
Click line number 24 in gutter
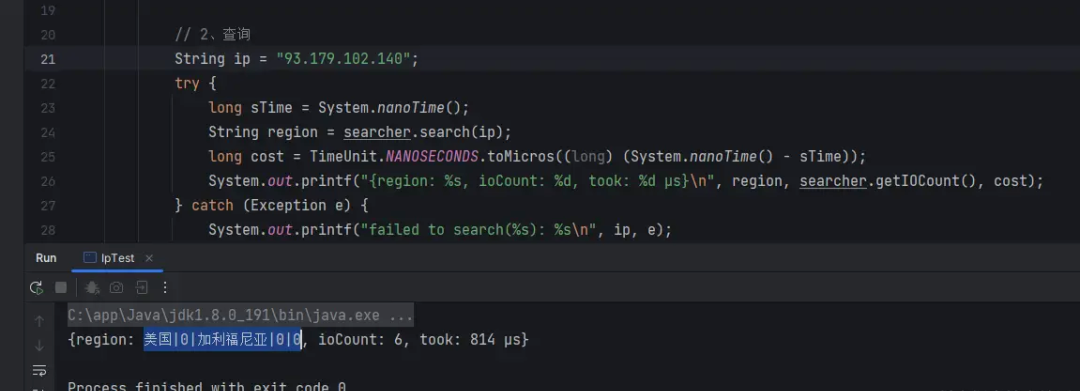pyautogui.click(x=48, y=133)
